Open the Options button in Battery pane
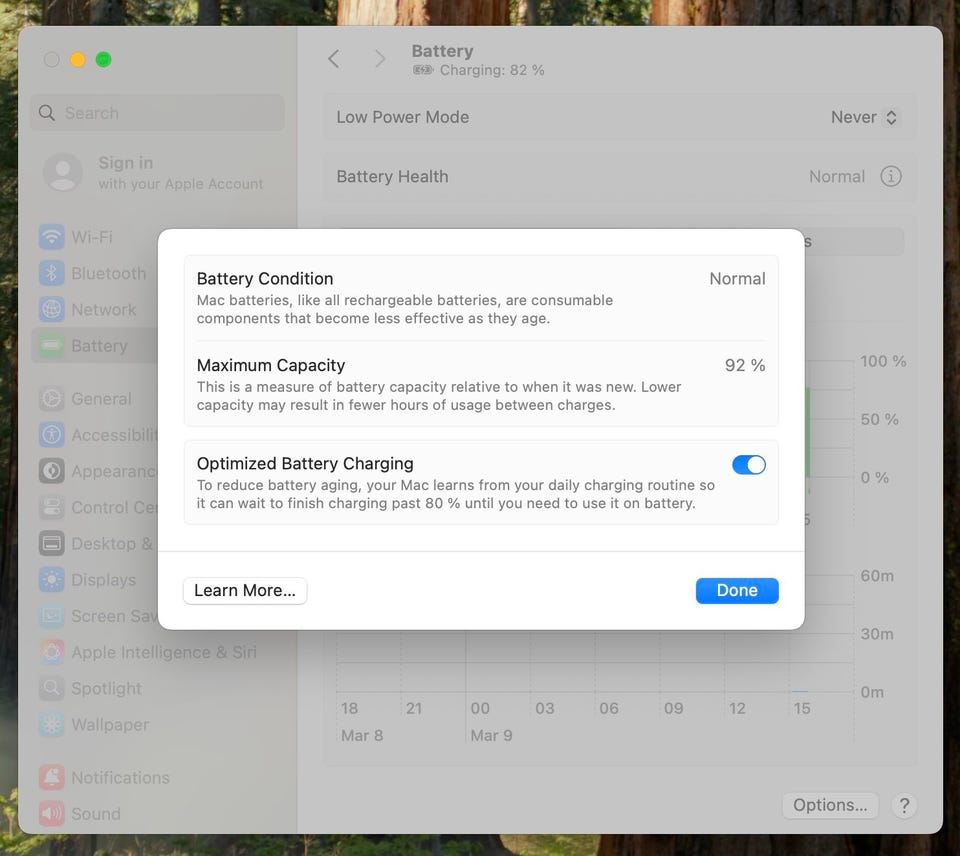Image resolution: width=960 pixels, height=856 pixels. [x=830, y=805]
